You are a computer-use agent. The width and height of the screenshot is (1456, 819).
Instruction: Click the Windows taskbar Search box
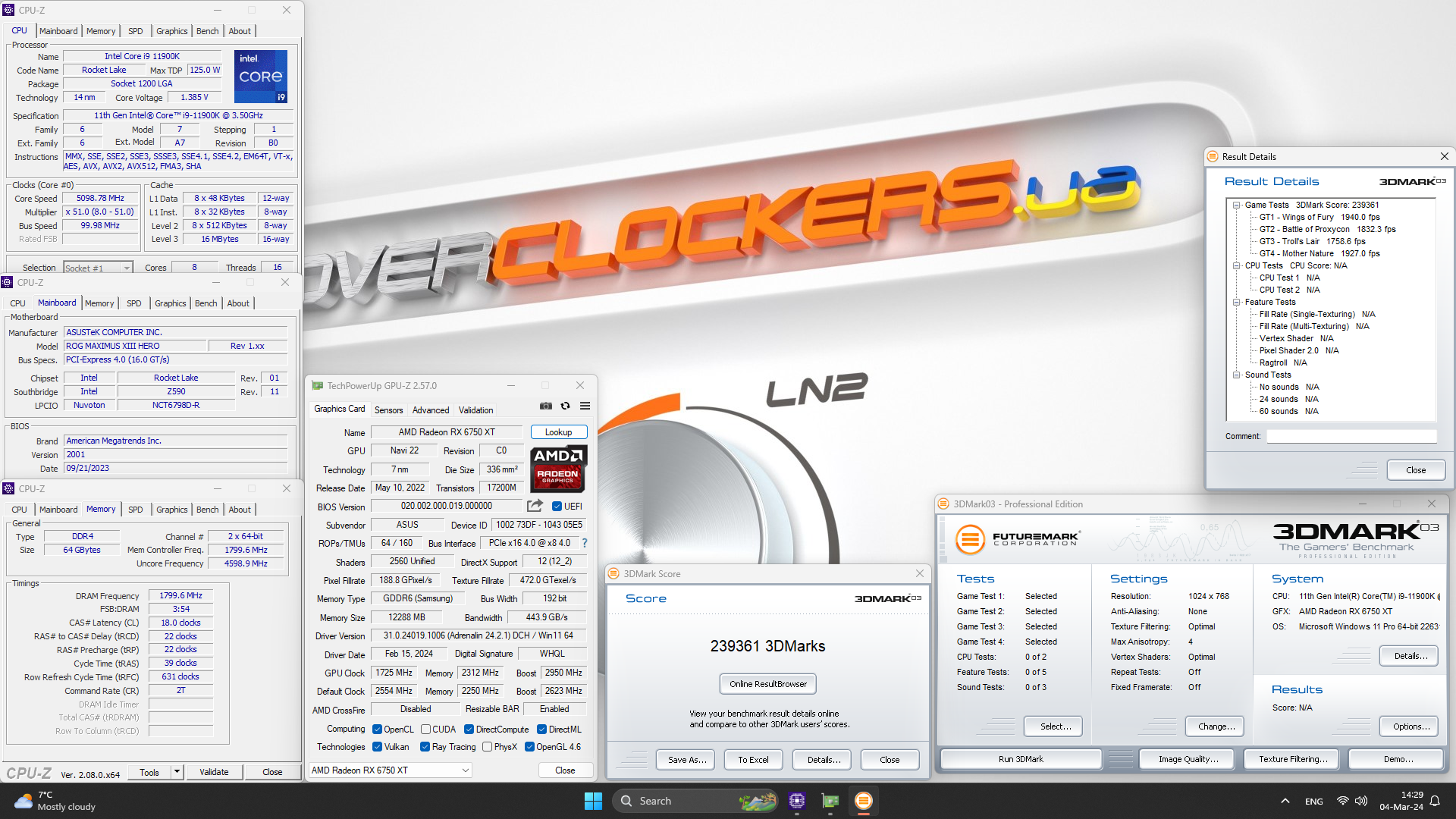[x=695, y=801]
